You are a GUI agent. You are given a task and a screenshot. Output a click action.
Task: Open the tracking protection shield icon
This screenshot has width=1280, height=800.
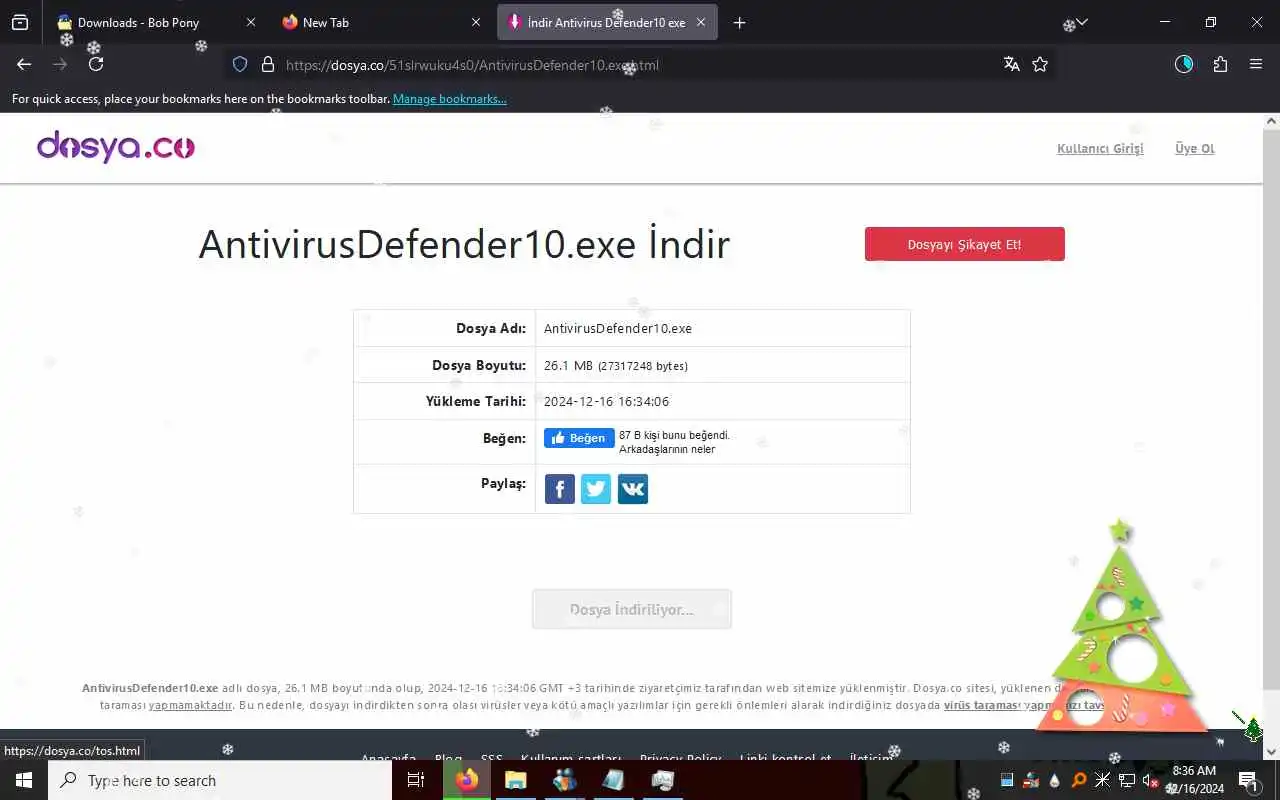click(240, 65)
